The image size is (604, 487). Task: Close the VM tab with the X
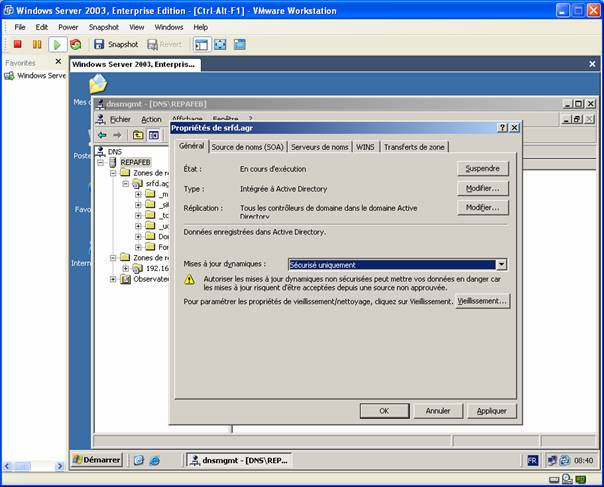pos(592,64)
